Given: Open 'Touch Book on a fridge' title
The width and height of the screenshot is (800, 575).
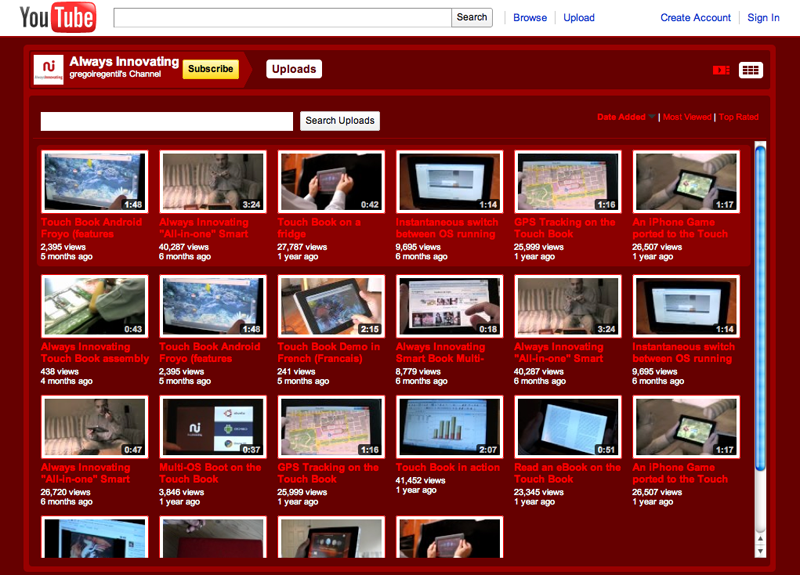Looking at the screenshot, I should (319, 228).
